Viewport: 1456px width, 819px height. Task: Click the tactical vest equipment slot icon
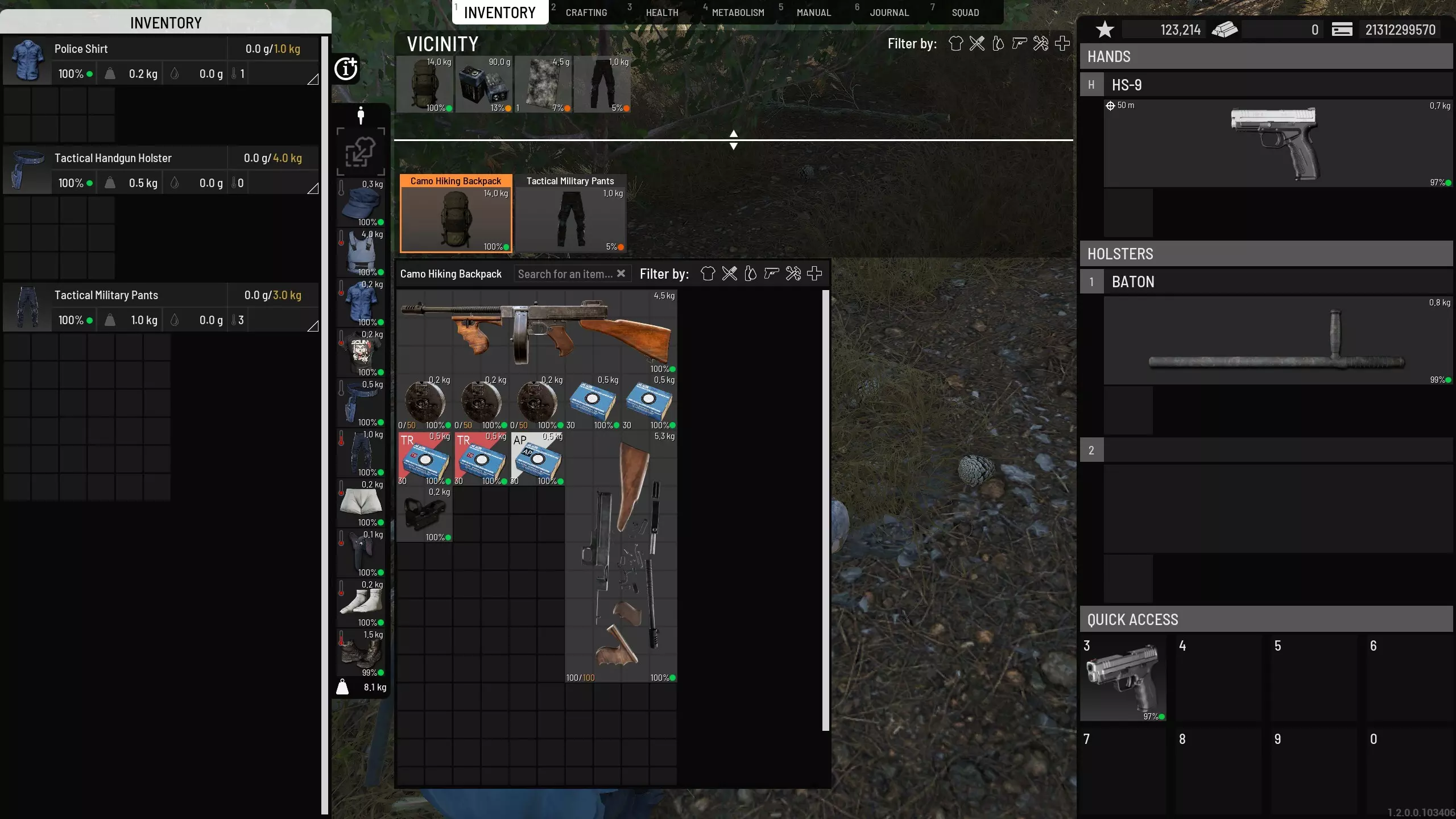tap(362, 253)
